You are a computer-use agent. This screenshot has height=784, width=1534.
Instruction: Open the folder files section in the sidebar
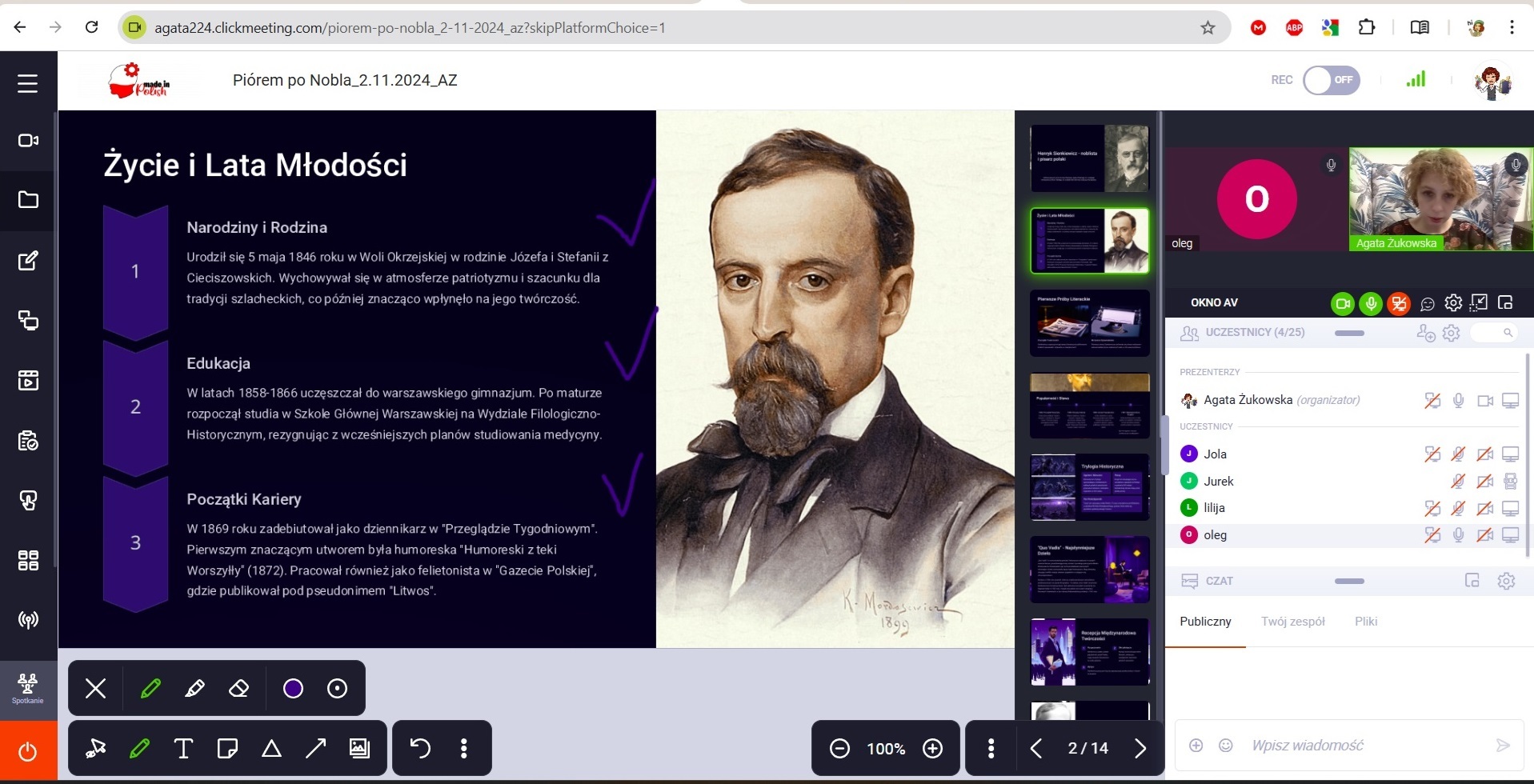pos(28,200)
